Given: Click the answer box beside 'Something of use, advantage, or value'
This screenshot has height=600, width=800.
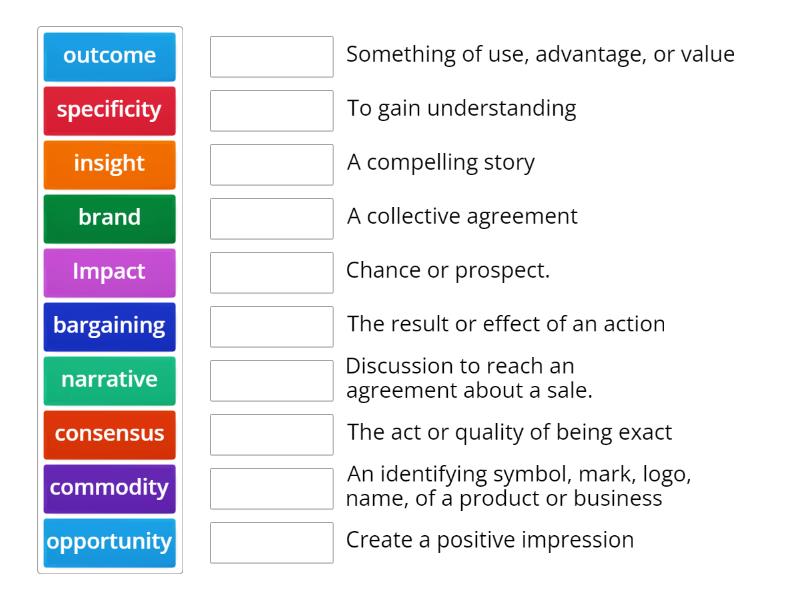Looking at the screenshot, I should [x=272, y=56].
